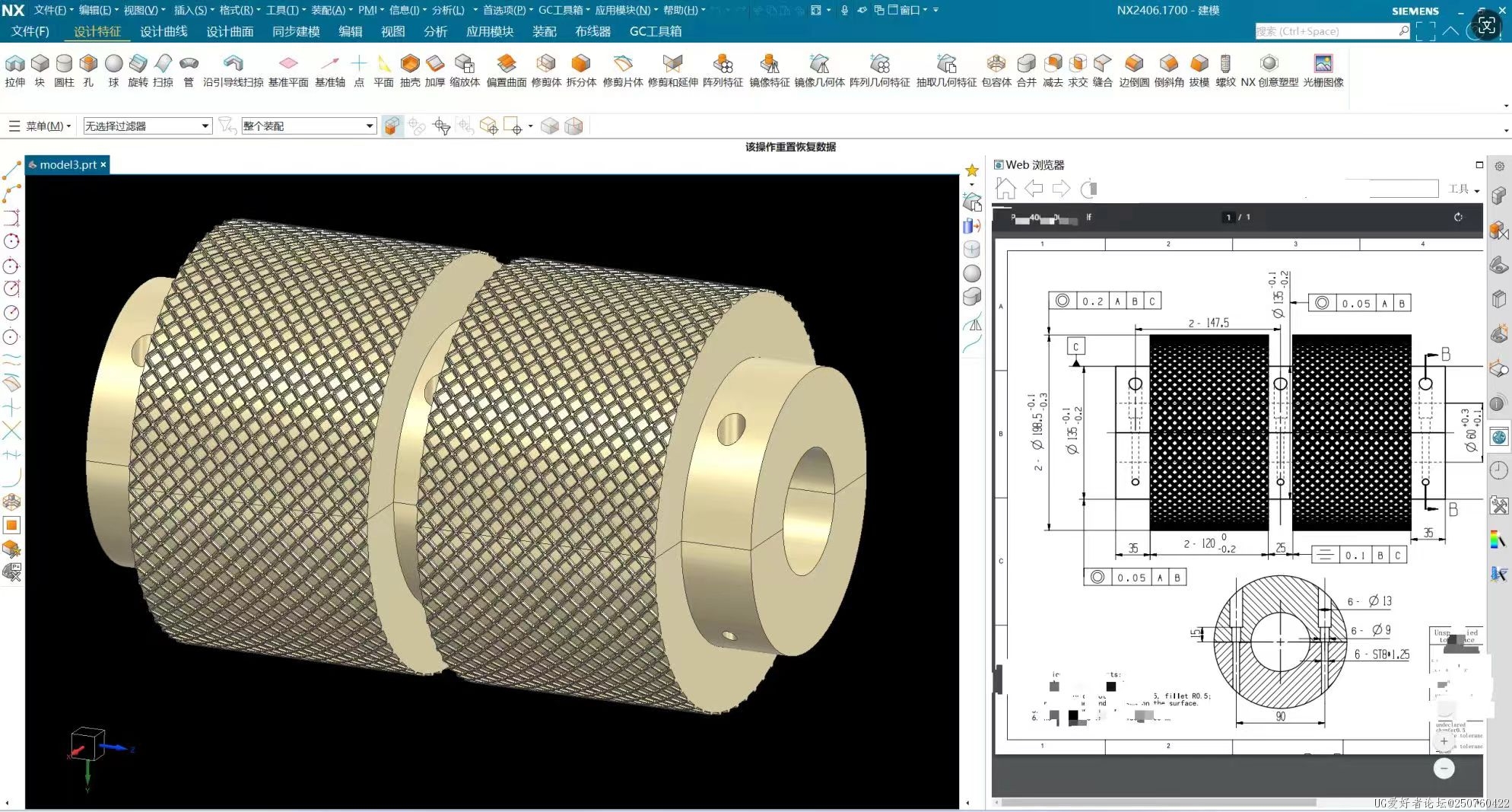Click the 阵列特征 (Pattern Feature) icon
The image size is (1512, 812).
(723, 70)
